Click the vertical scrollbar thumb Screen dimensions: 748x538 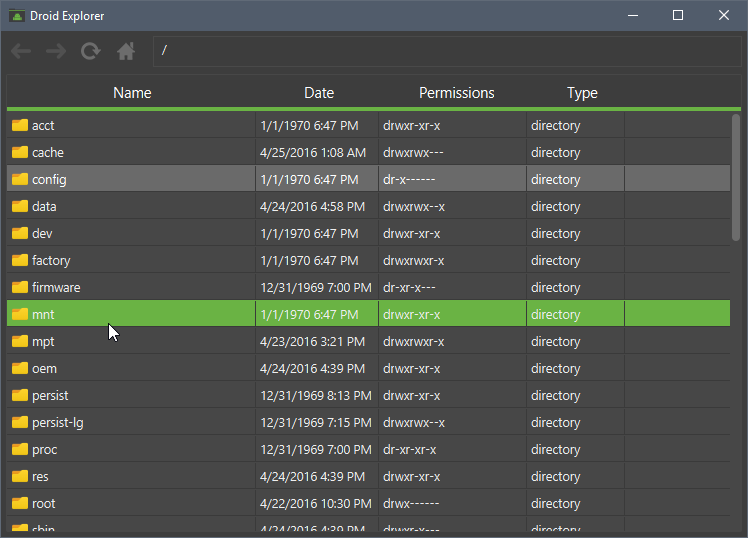tap(736, 177)
